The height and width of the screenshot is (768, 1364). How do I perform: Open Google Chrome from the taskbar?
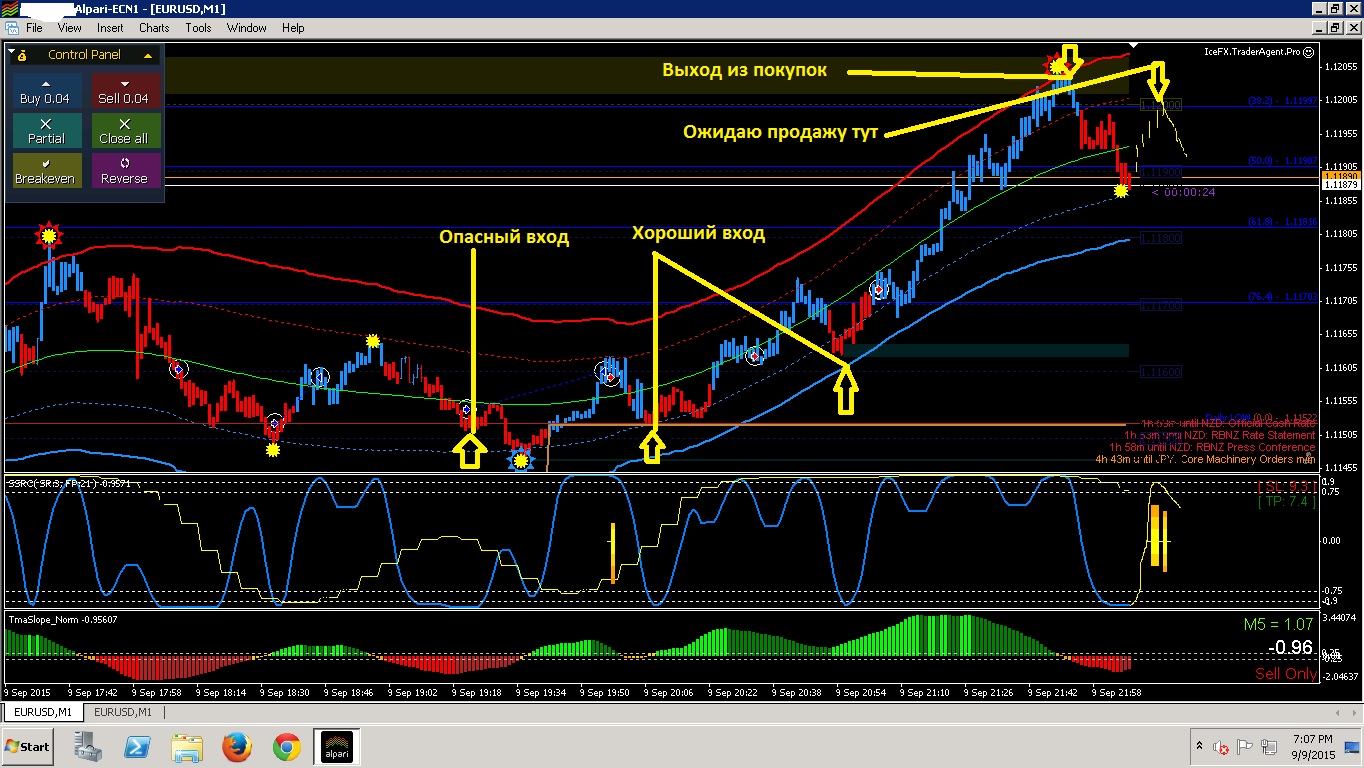tap(287, 746)
